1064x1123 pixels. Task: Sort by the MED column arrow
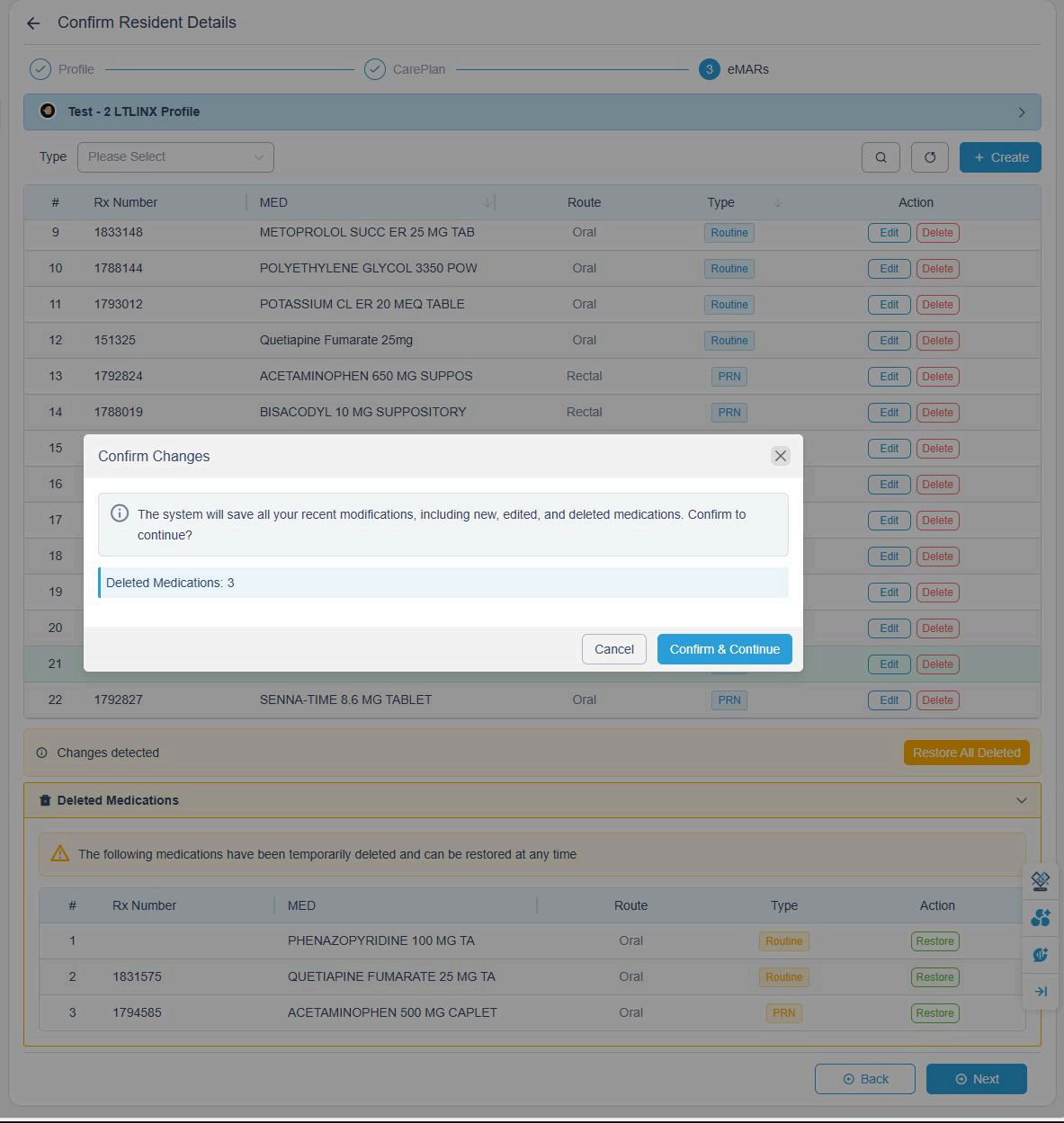point(487,203)
